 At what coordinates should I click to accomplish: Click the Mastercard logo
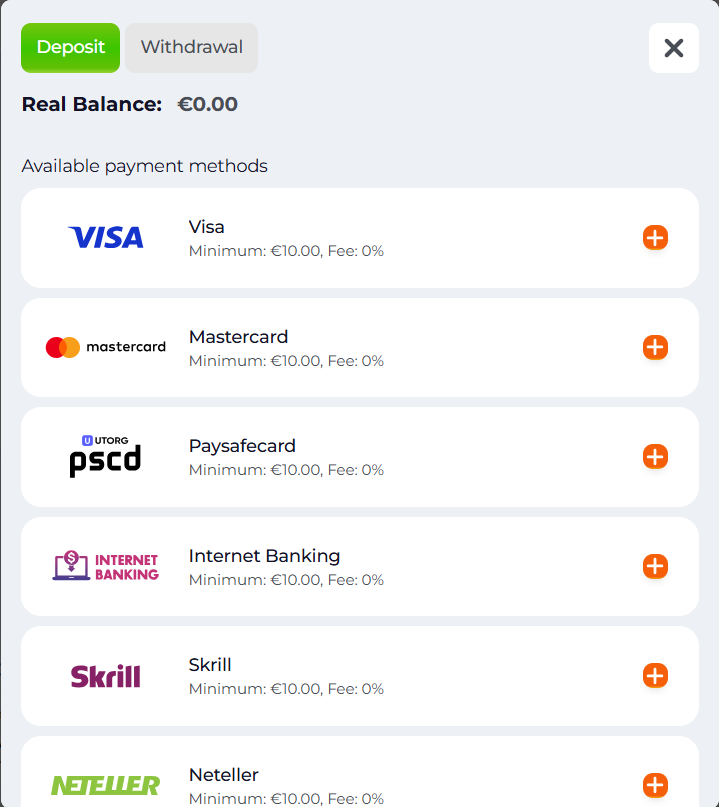point(106,347)
